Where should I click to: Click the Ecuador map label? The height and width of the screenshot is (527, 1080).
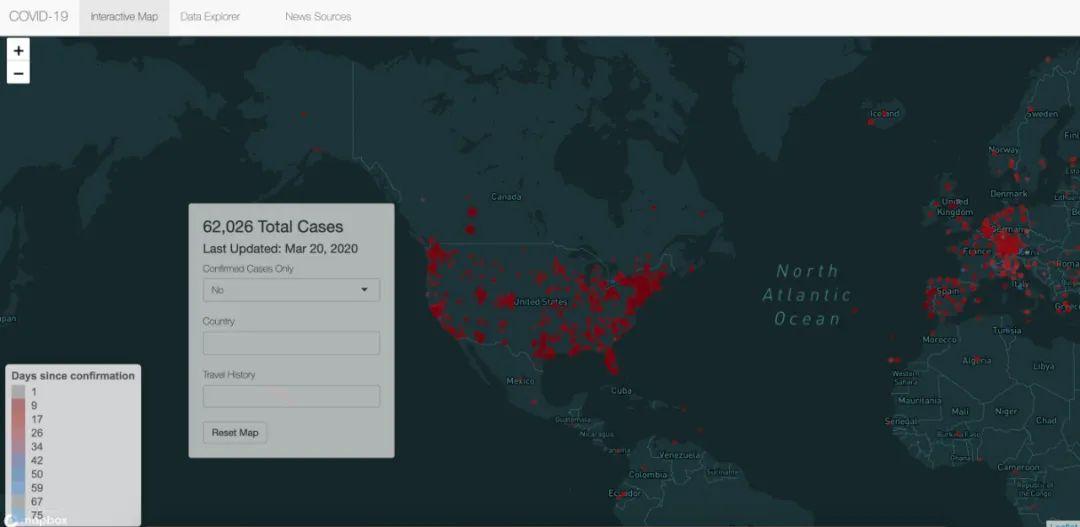point(625,493)
